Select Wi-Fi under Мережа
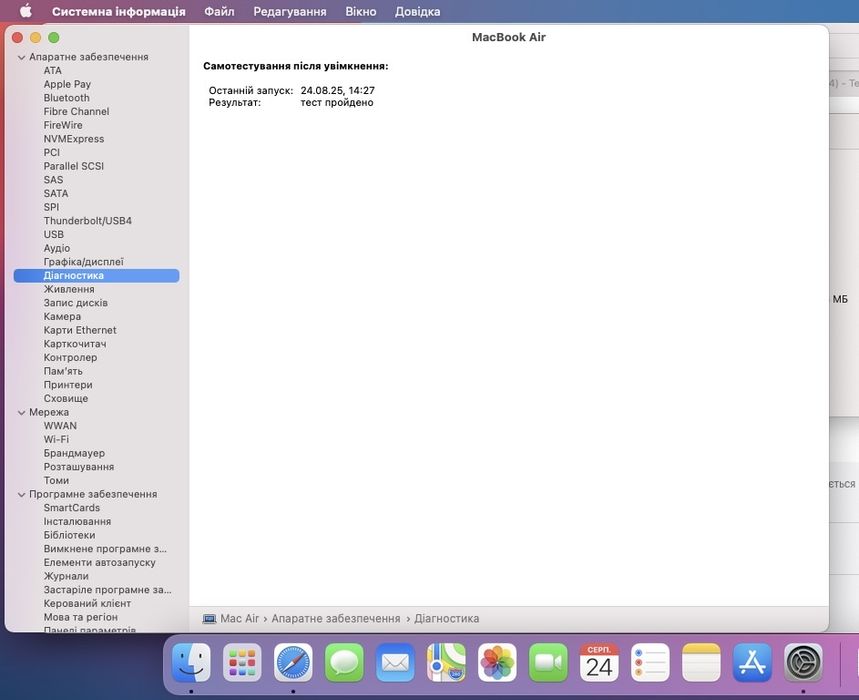This screenshot has width=859, height=700. pyautogui.click(x=56, y=439)
